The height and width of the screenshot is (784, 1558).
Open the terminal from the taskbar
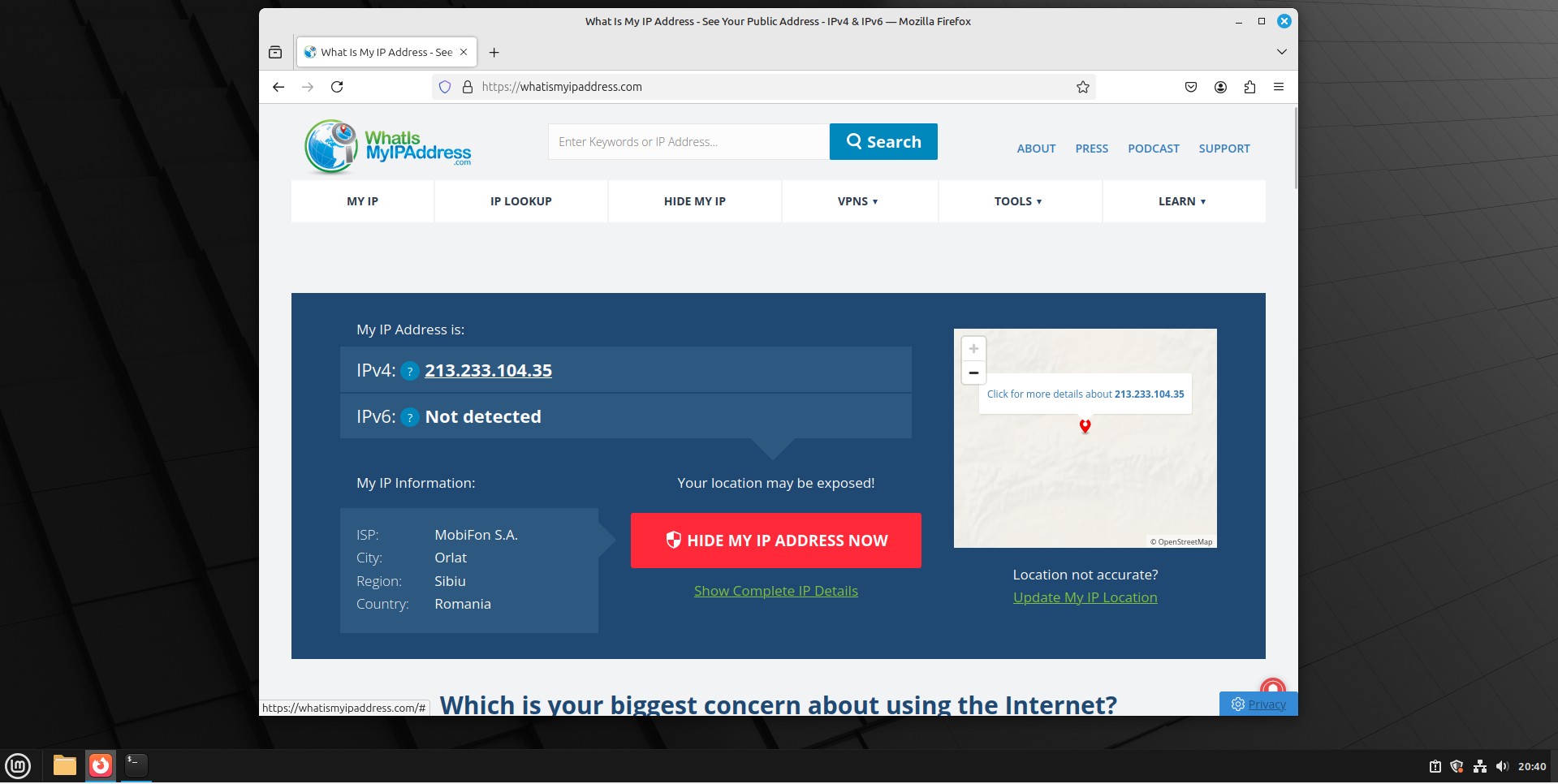[136, 765]
